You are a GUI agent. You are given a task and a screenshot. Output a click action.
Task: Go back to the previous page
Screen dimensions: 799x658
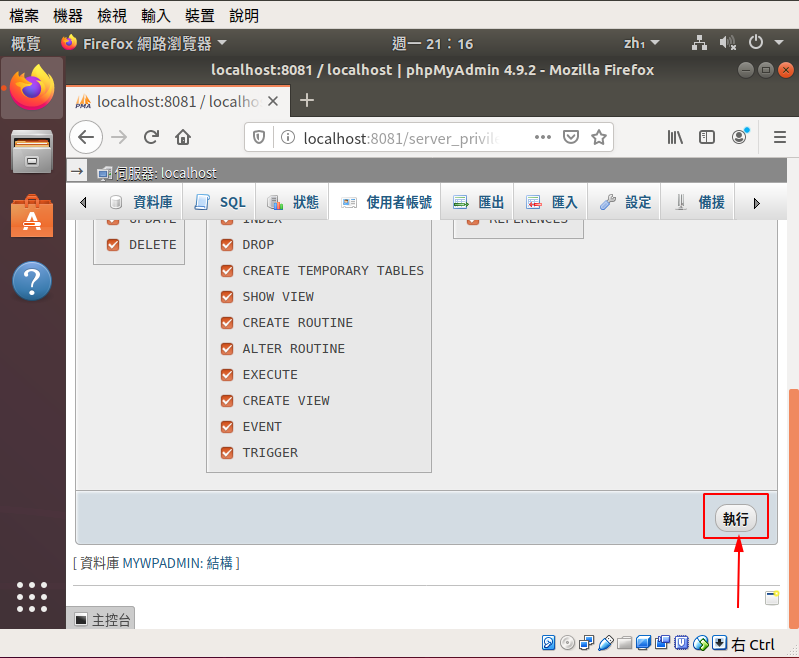86,137
